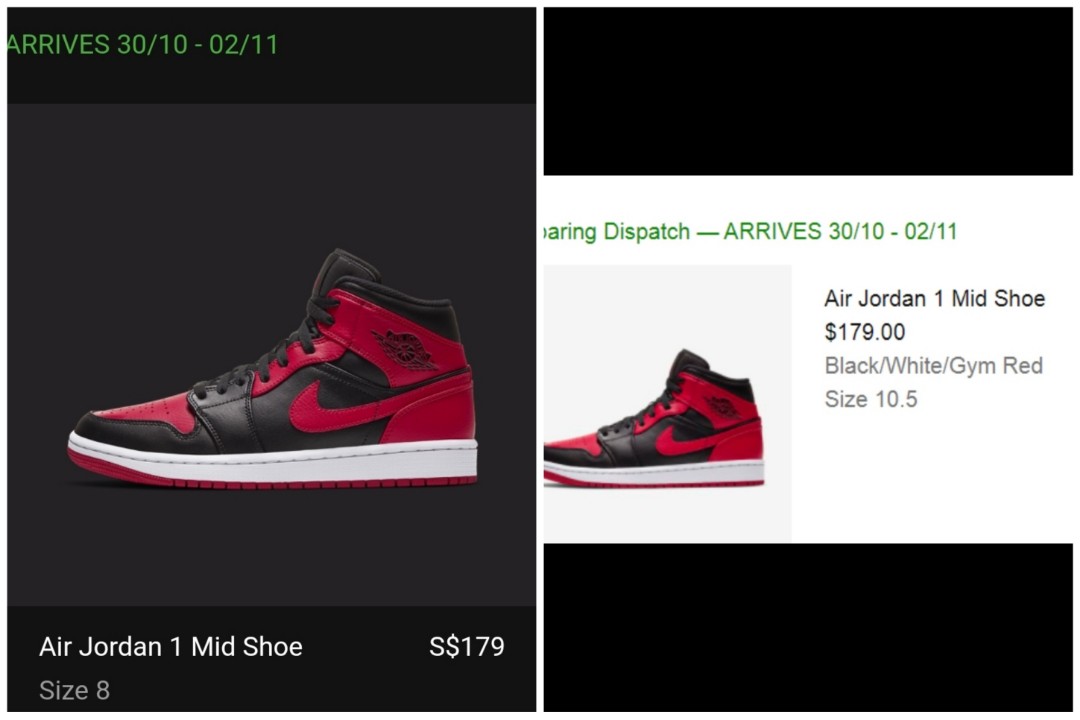The image size is (1080, 720).
Task: Click the black redacted block above dispatch status
Action: 808,91
